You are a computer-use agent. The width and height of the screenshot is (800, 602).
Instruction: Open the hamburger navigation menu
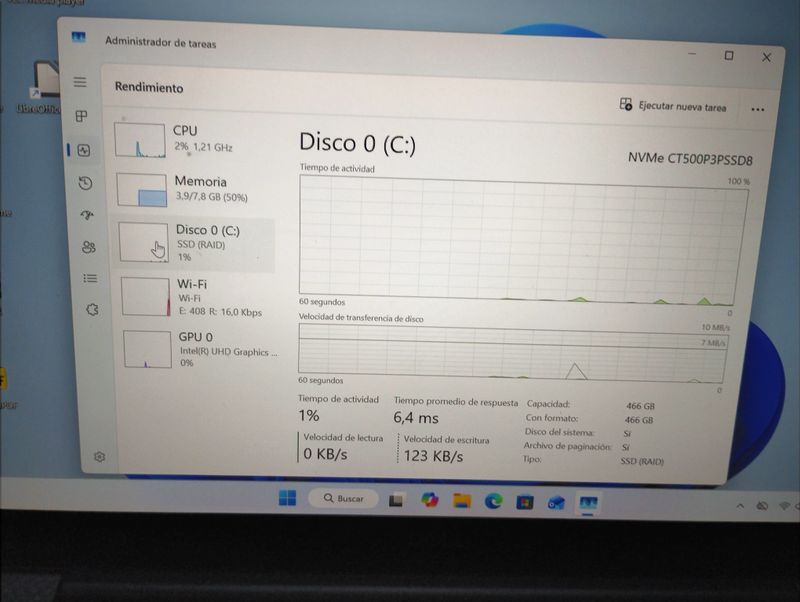[80, 82]
